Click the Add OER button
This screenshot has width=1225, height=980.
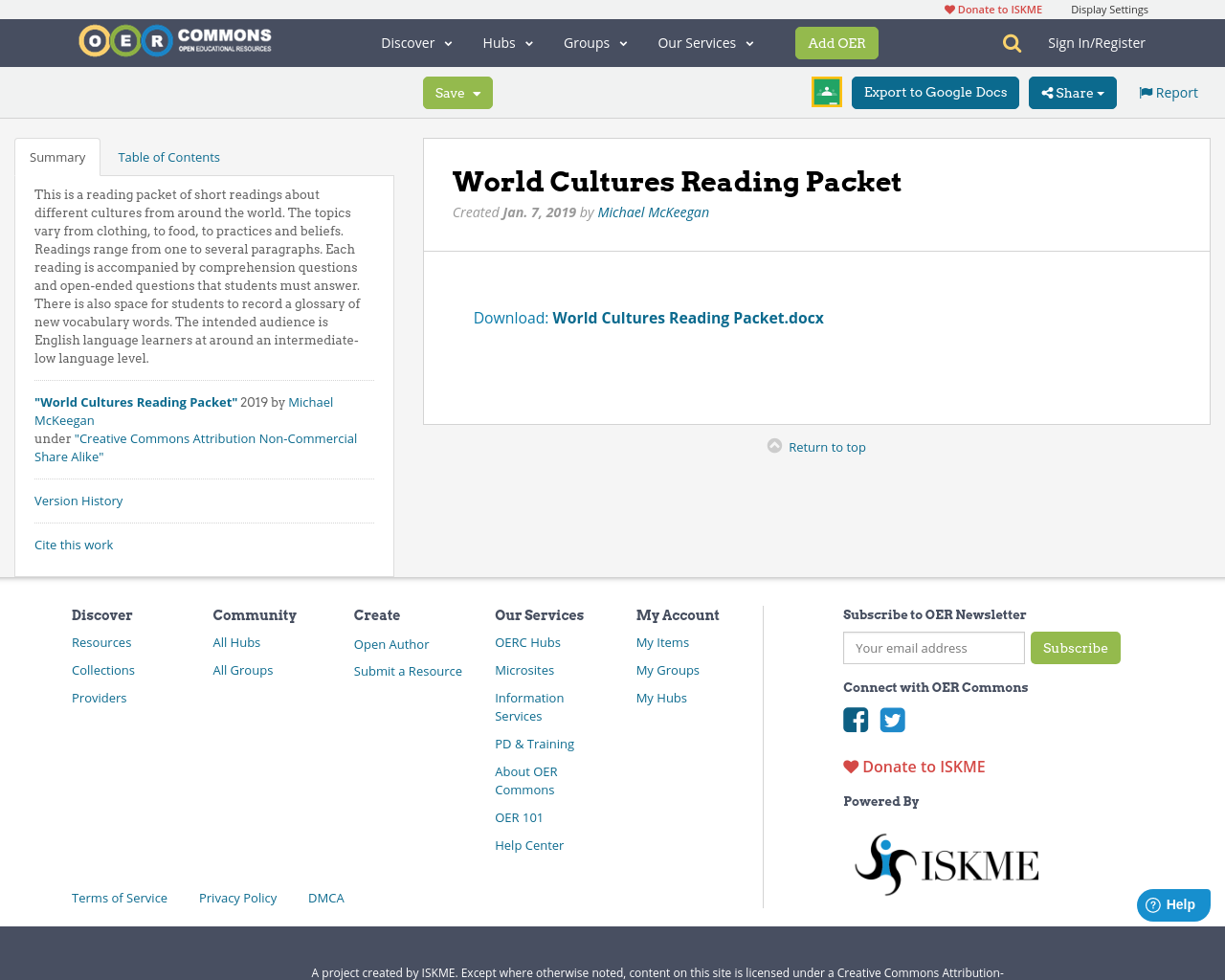coord(836,42)
